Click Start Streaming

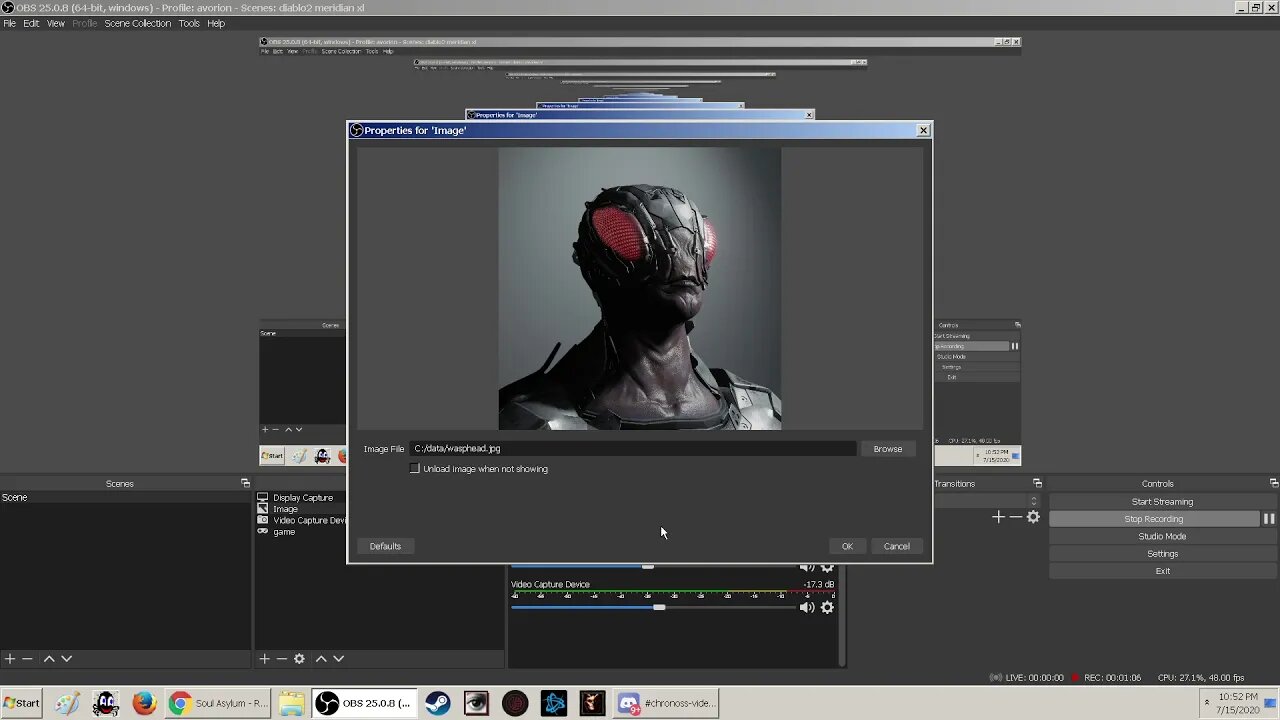[x=1162, y=502]
